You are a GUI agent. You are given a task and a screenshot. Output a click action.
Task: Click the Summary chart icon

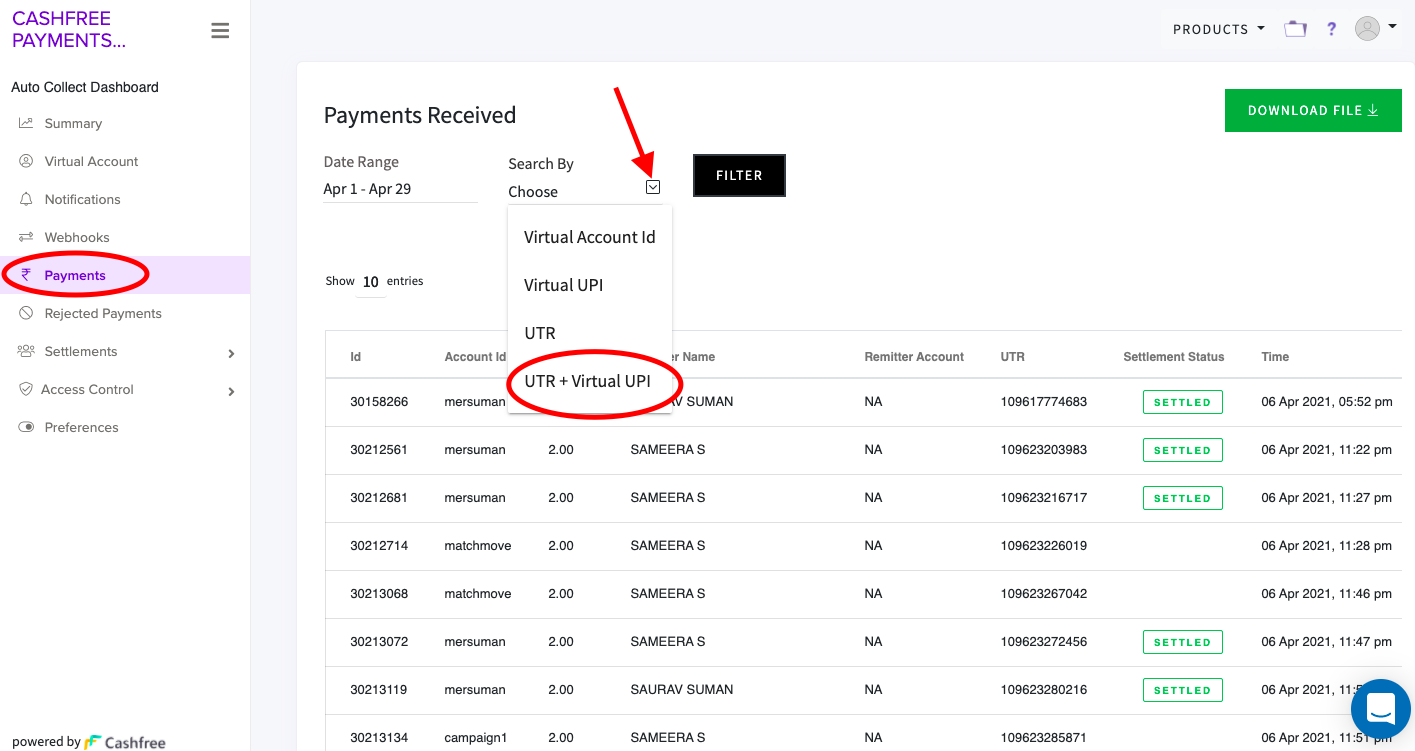(26, 123)
